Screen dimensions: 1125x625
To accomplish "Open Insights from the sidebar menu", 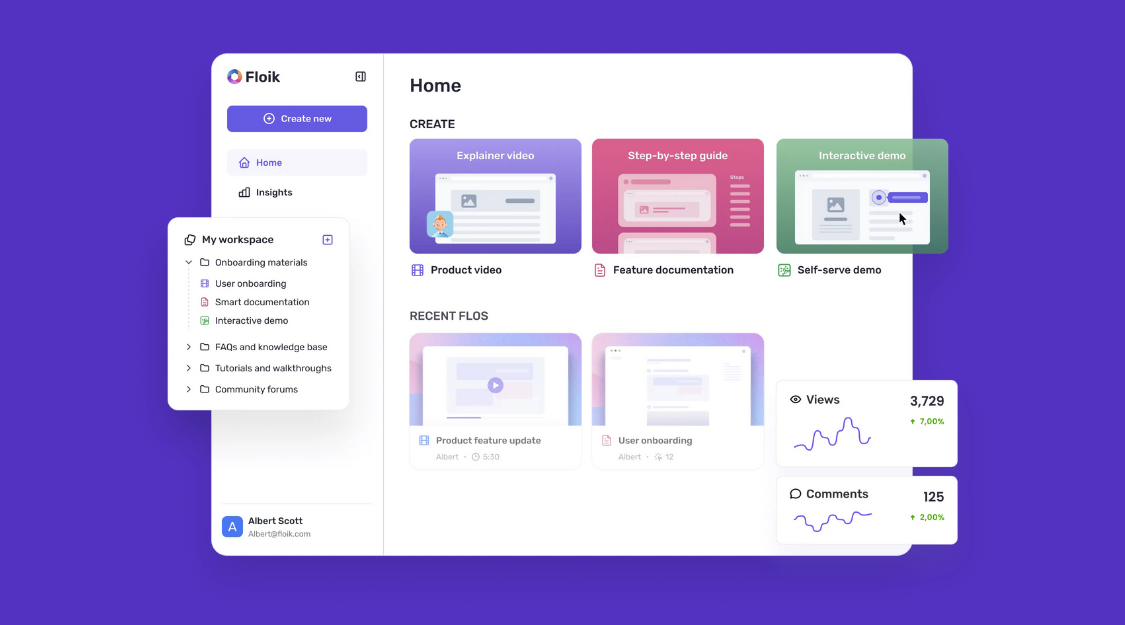I will [273, 192].
